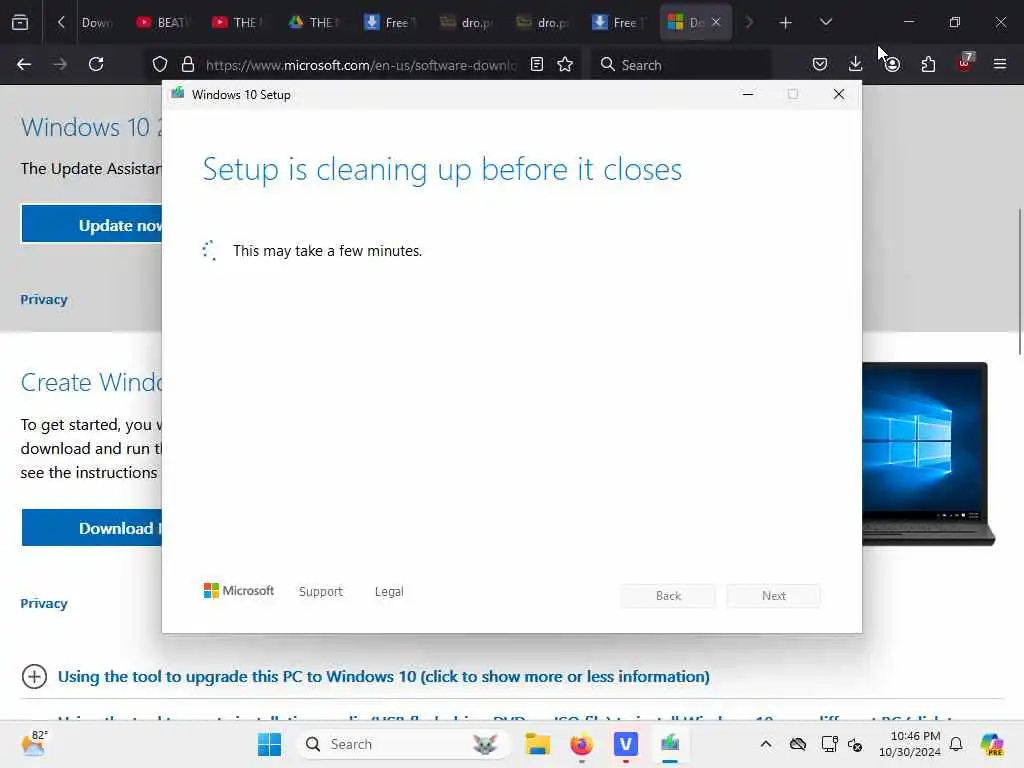
Task: Click the Firefox Search box
Action: click(x=680, y=65)
